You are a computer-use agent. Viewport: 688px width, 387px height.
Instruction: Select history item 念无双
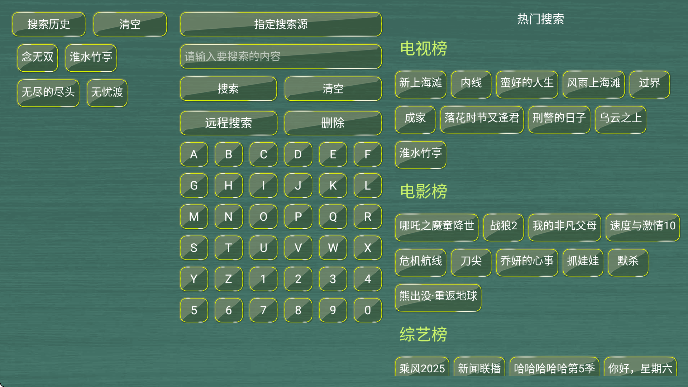point(37,57)
